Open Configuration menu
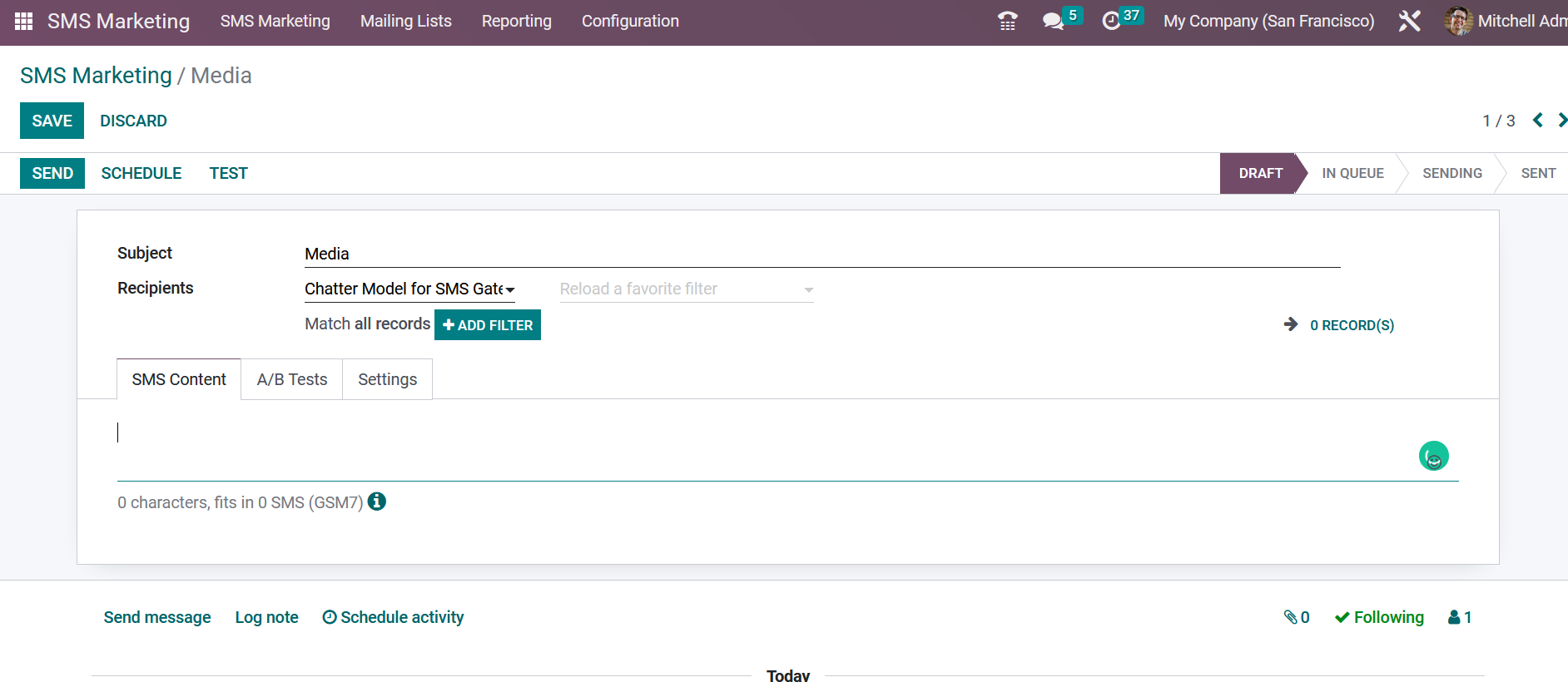1568x682 pixels. tap(630, 21)
